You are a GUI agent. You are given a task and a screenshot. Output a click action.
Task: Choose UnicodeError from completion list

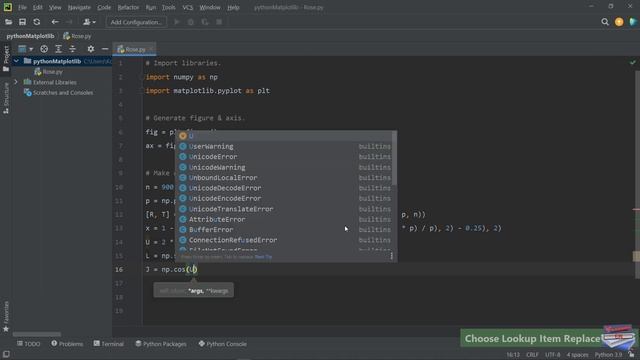tap(285, 157)
